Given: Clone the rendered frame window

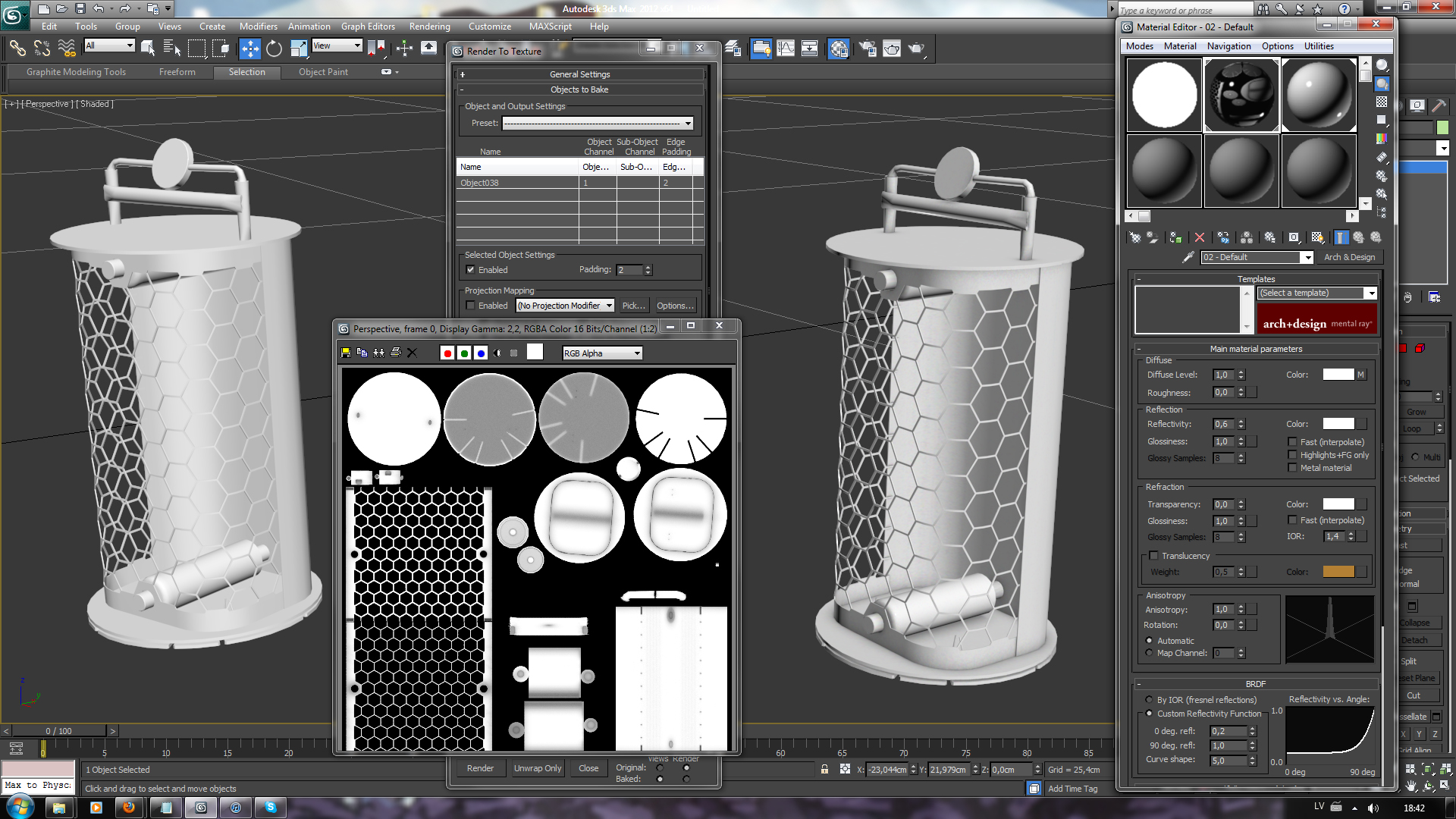Looking at the screenshot, I should [378, 353].
